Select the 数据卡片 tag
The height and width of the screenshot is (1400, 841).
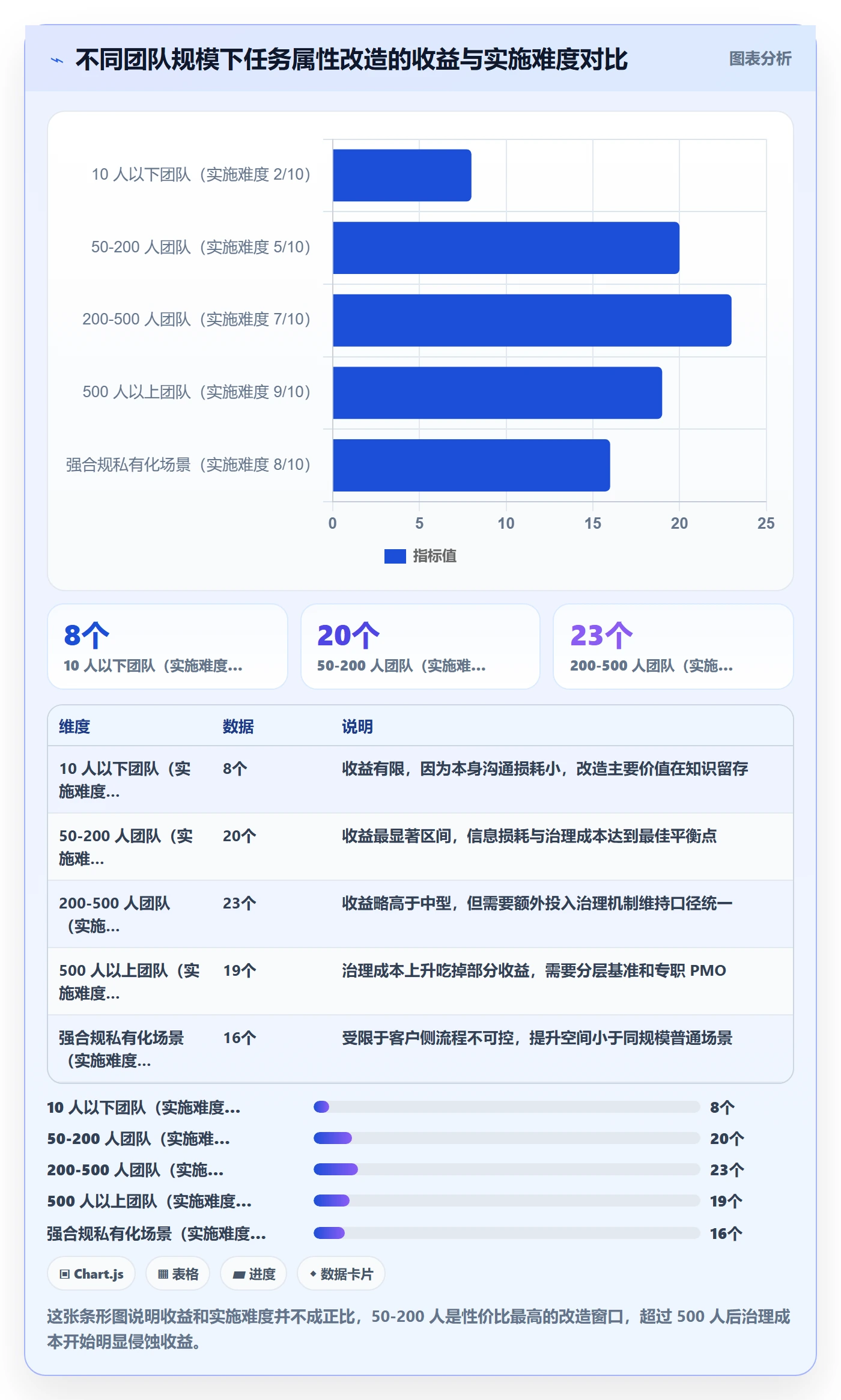point(341,1274)
